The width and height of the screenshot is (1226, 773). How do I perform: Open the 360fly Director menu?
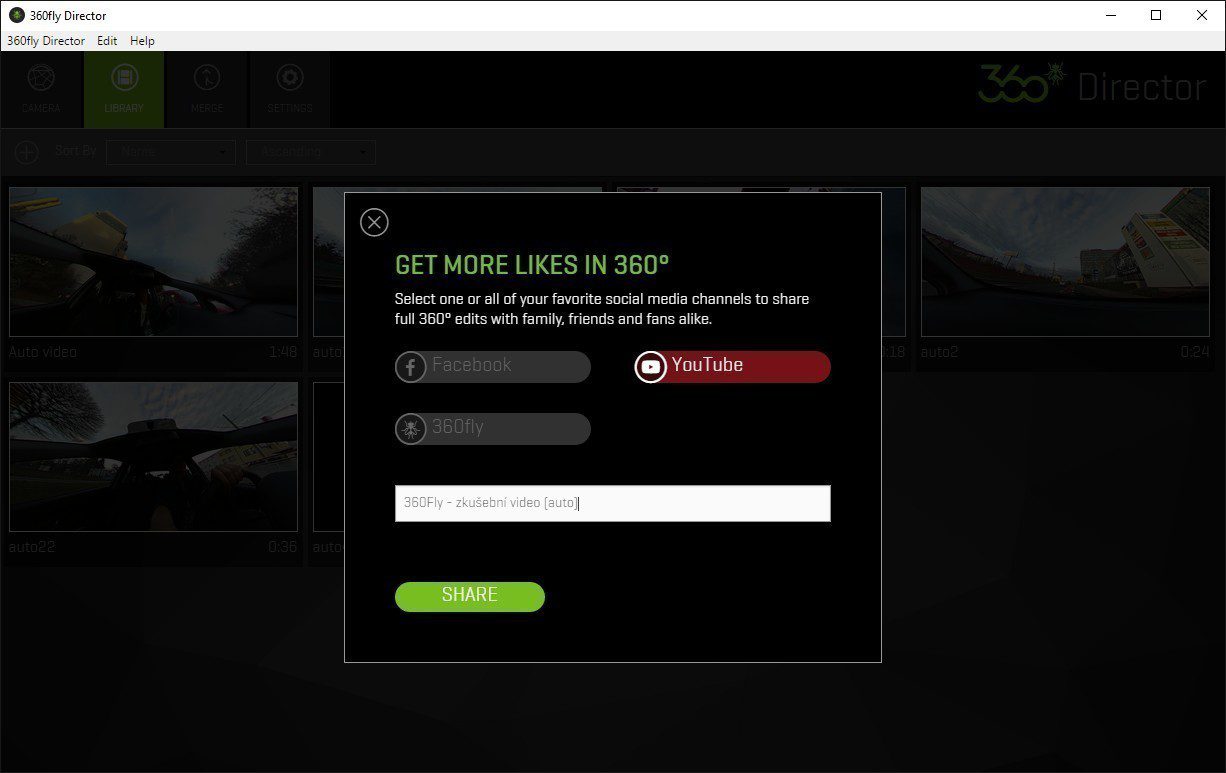click(x=46, y=41)
